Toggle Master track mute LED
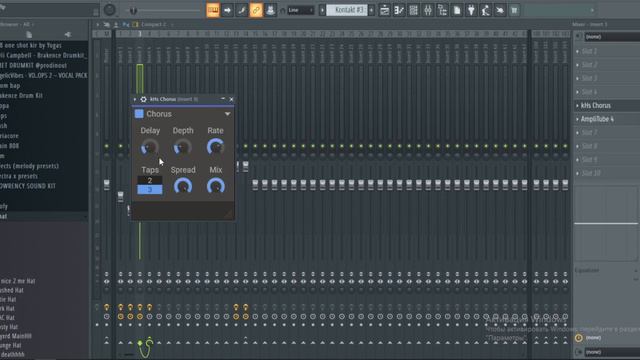This screenshot has height=360, width=640. click(107, 146)
